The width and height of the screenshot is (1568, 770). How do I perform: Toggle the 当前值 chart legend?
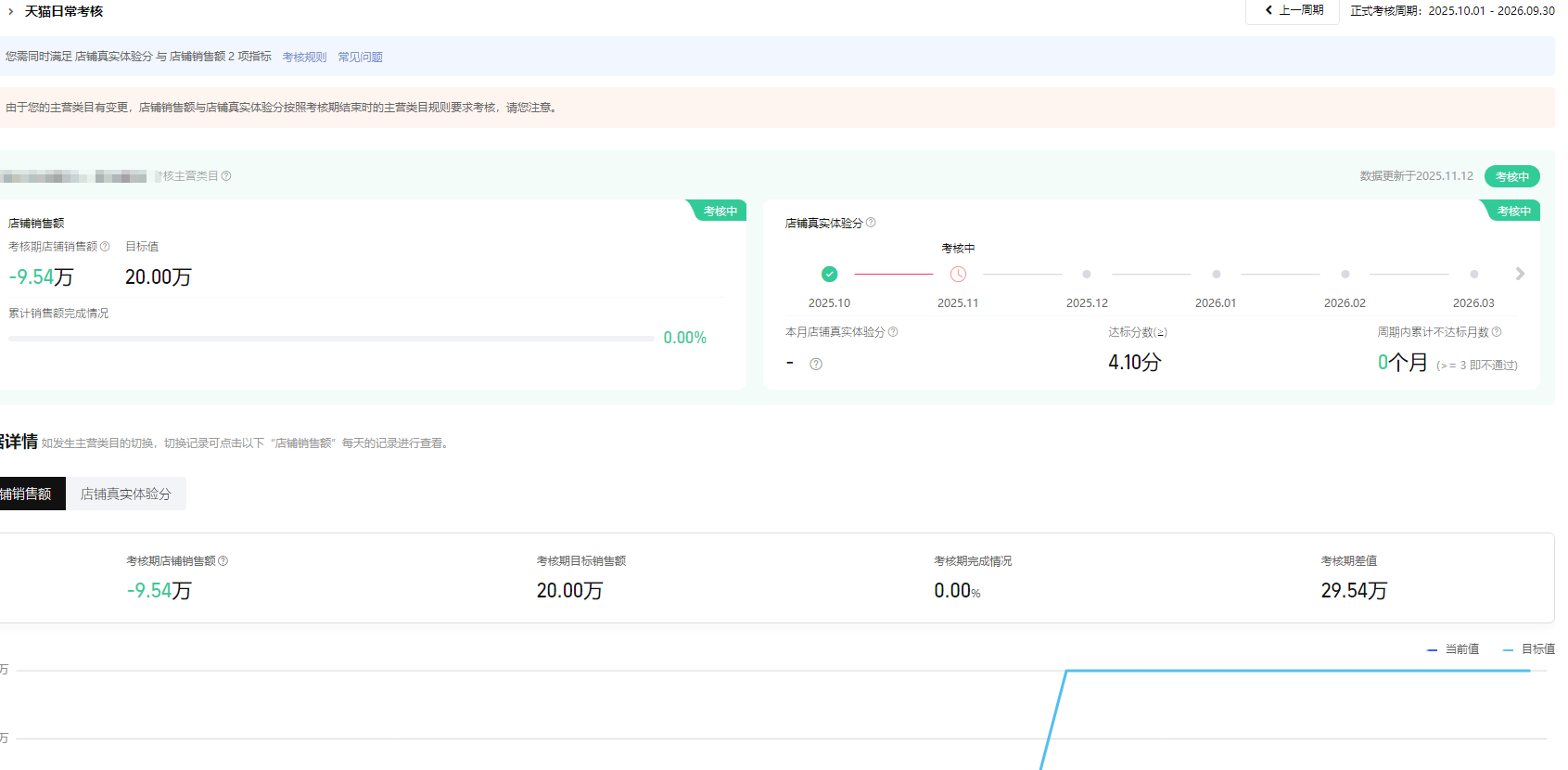(x=1453, y=649)
